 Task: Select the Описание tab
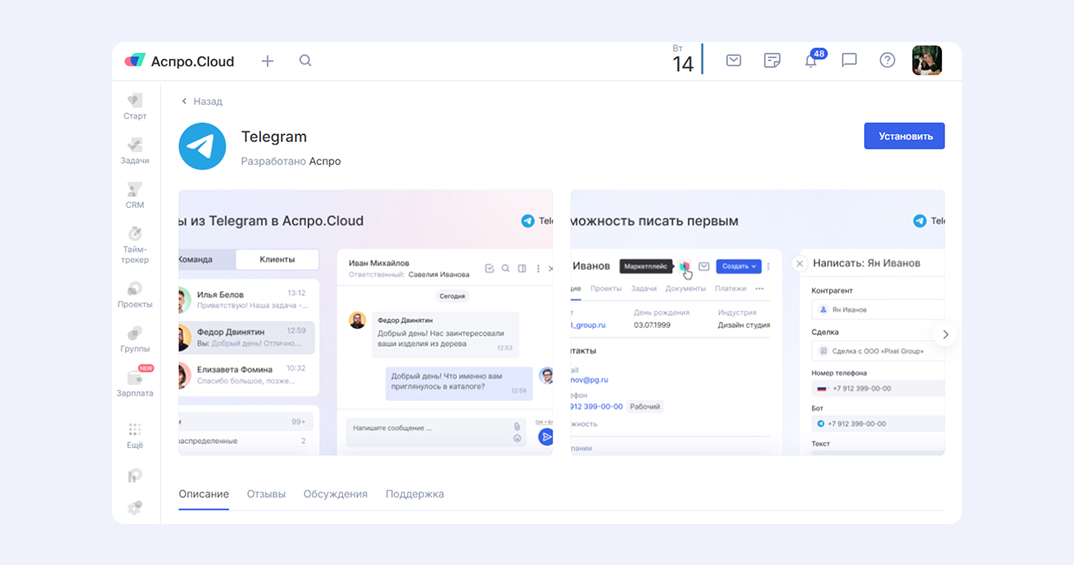(203, 494)
